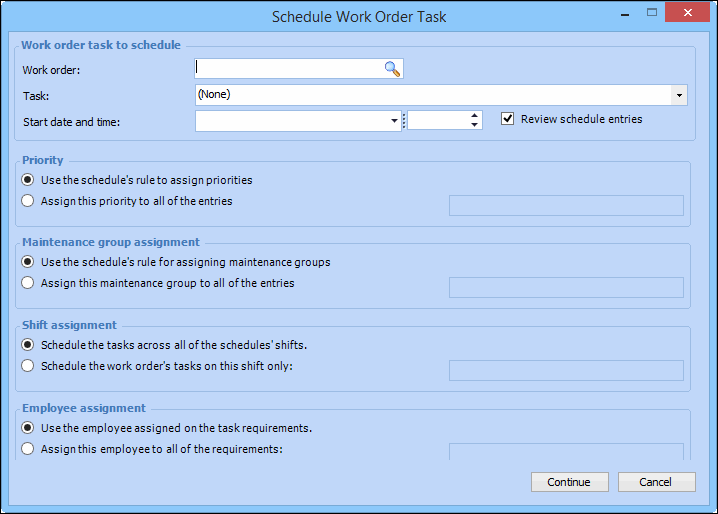Select use schedule's rule to assign priorities
This screenshot has height=514, width=718.
point(29,180)
